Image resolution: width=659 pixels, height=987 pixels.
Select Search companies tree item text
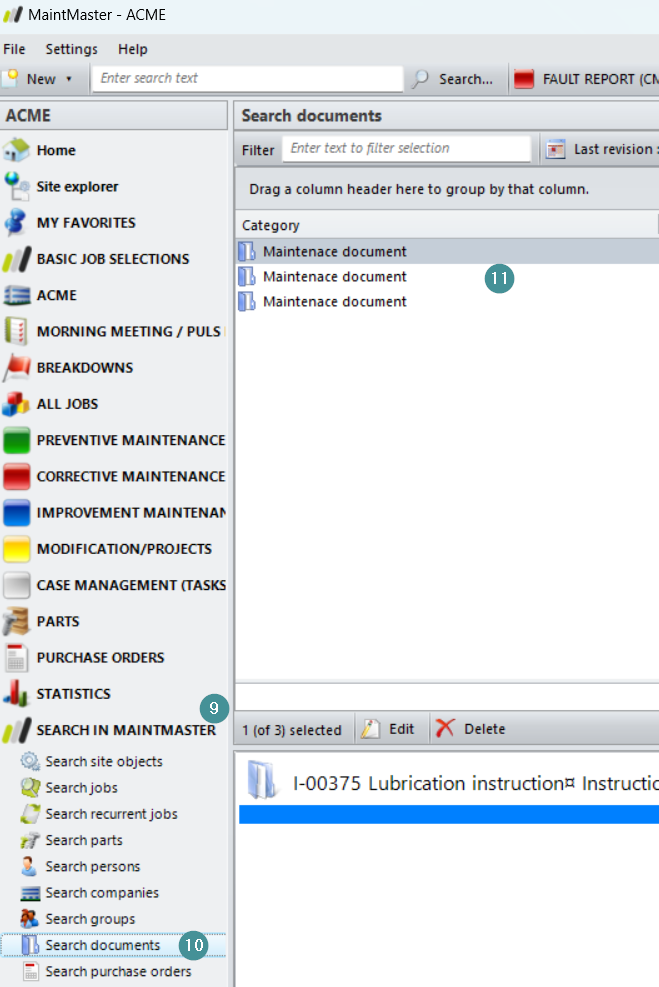point(102,893)
